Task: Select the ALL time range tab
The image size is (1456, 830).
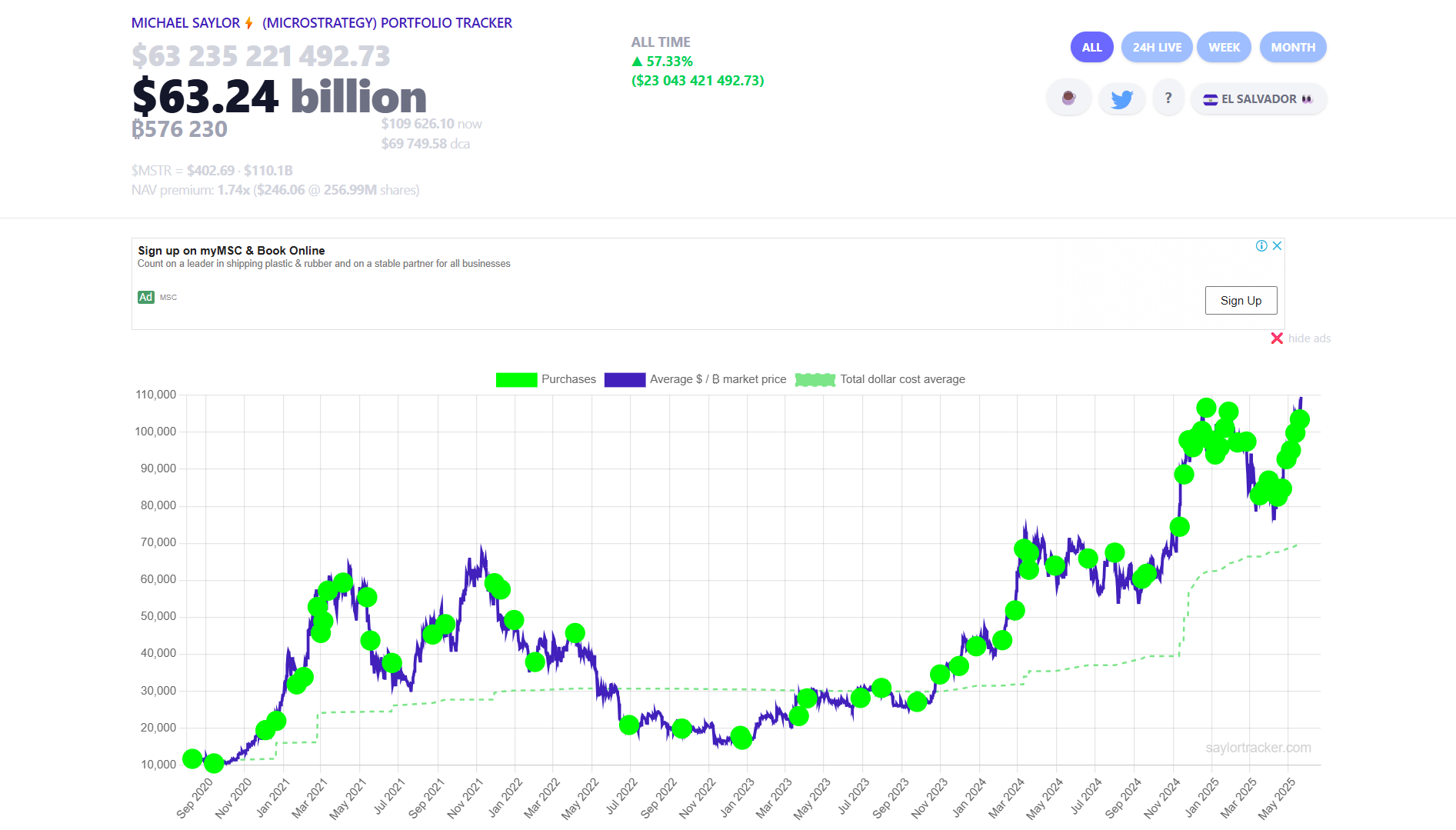Action: tap(1091, 48)
